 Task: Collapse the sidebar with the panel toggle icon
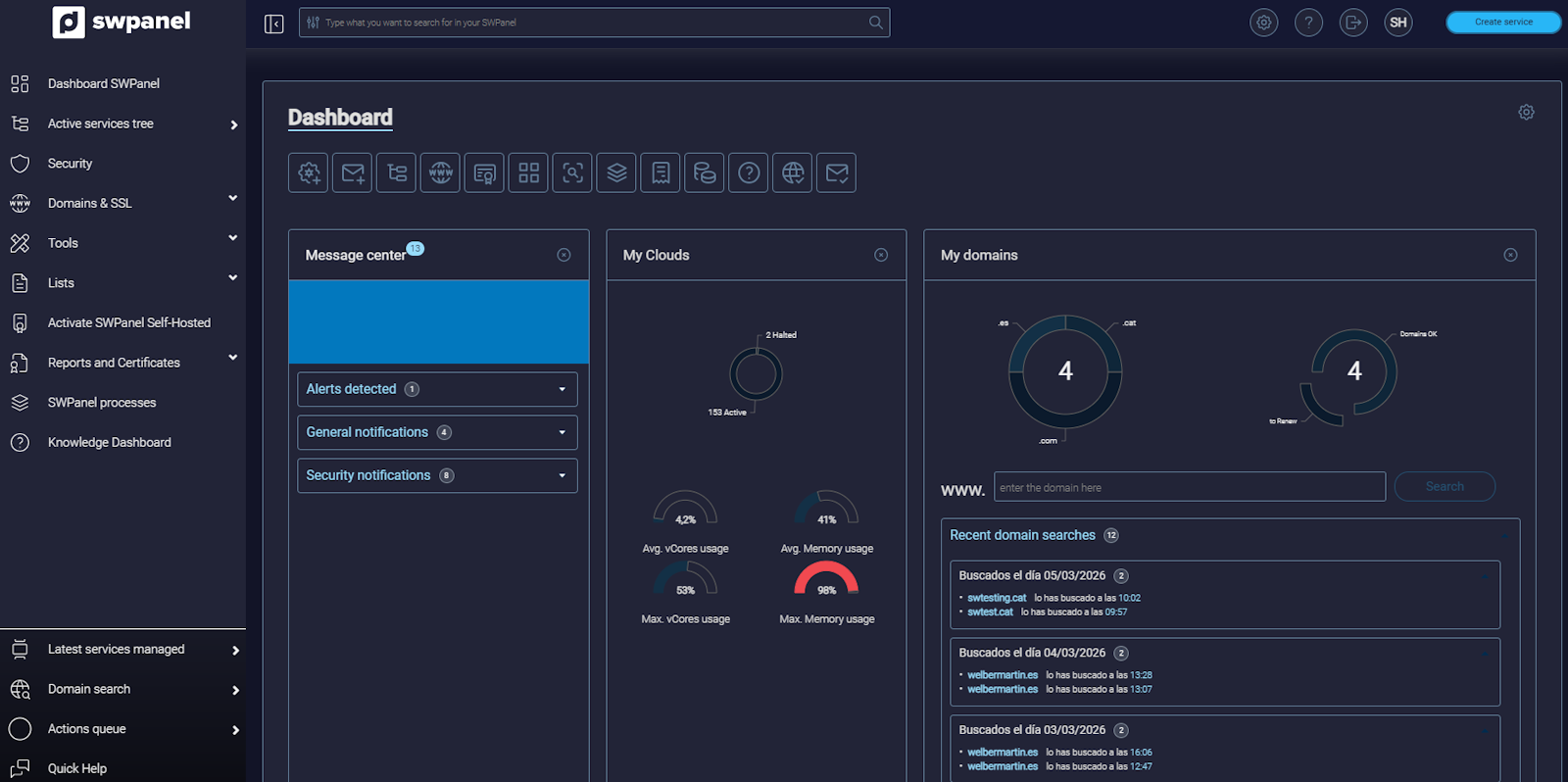pyautogui.click(x=274, y=24)
